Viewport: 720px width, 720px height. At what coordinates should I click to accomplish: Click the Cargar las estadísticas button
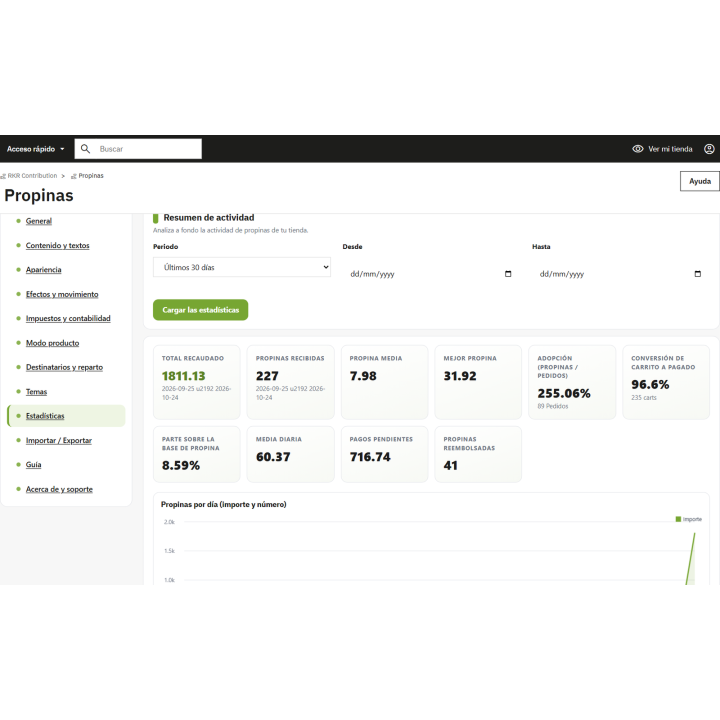[200, 310]
